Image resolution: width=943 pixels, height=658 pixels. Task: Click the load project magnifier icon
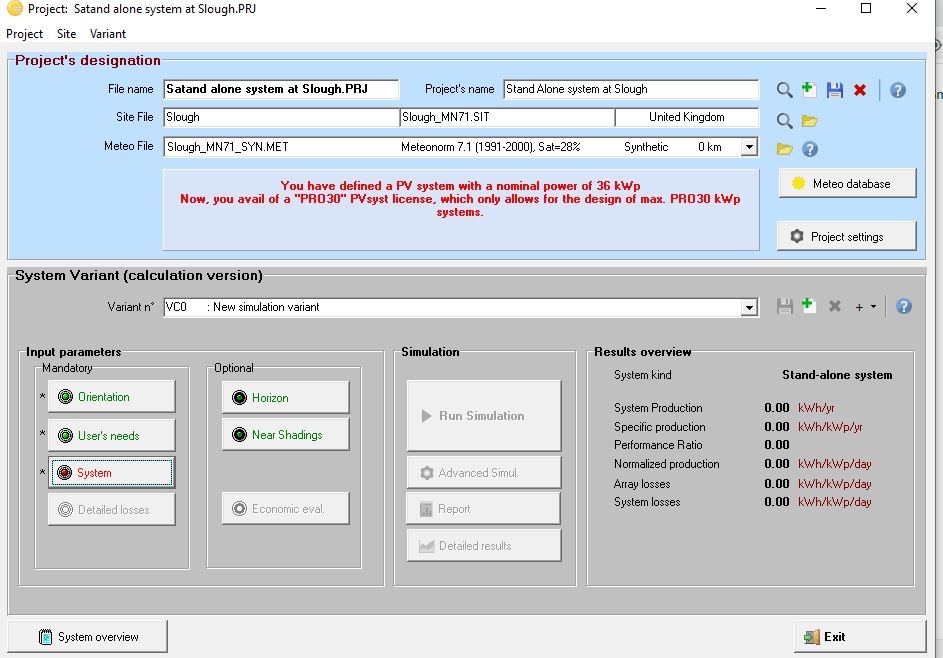click(x=784, y=90)
